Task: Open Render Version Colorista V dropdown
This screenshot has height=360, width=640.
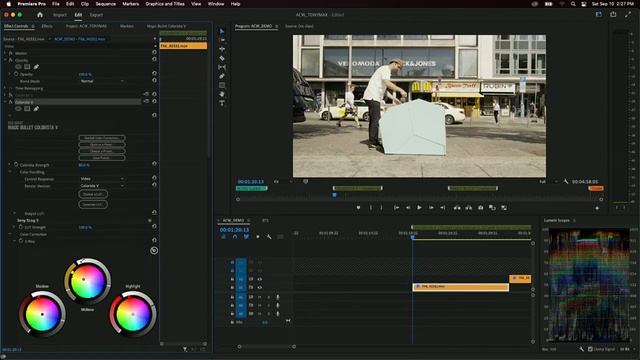Action: click(102, 186)
